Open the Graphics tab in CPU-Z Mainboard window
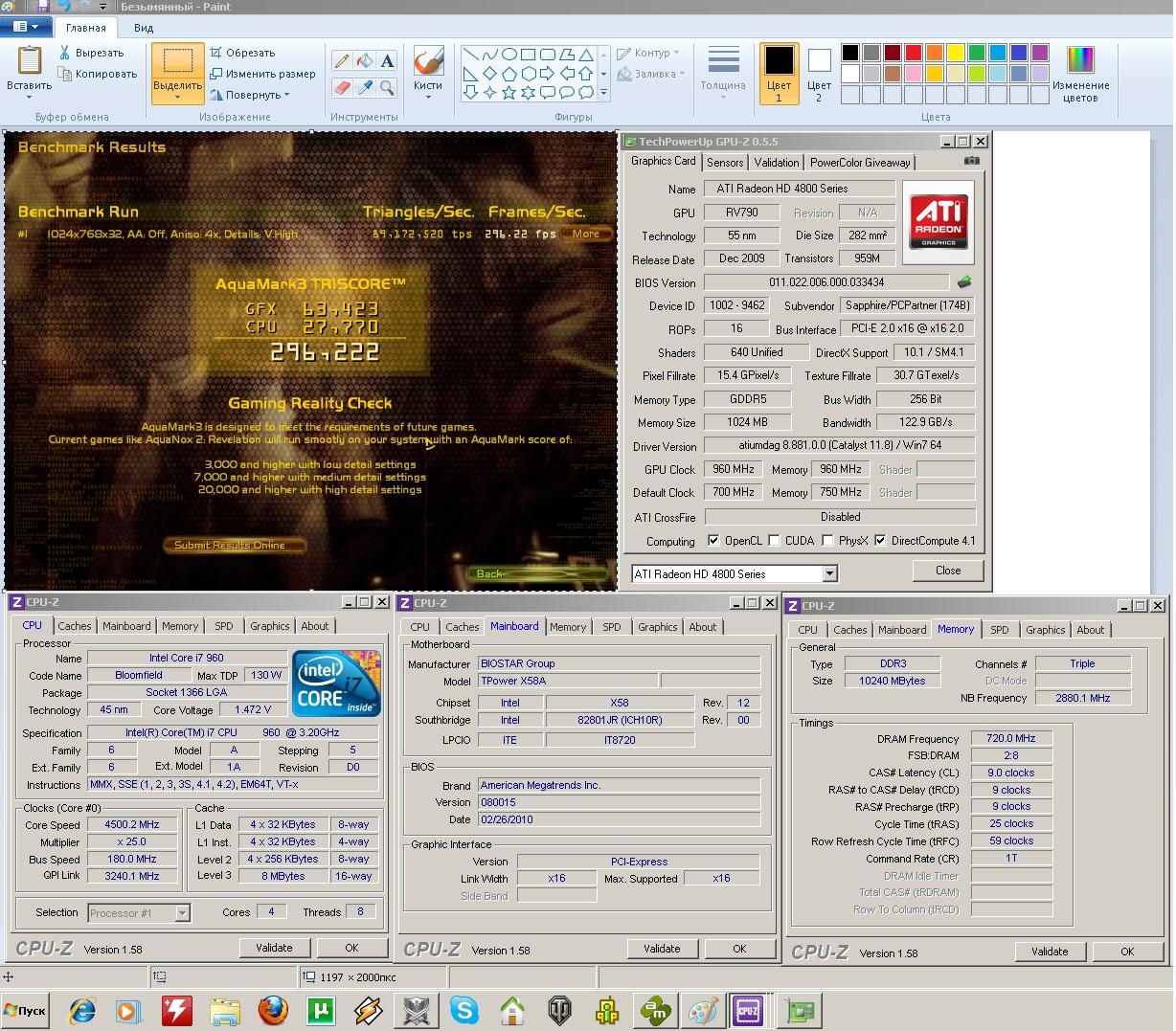The image size is (1176, 1031). (x=658, y=627)
